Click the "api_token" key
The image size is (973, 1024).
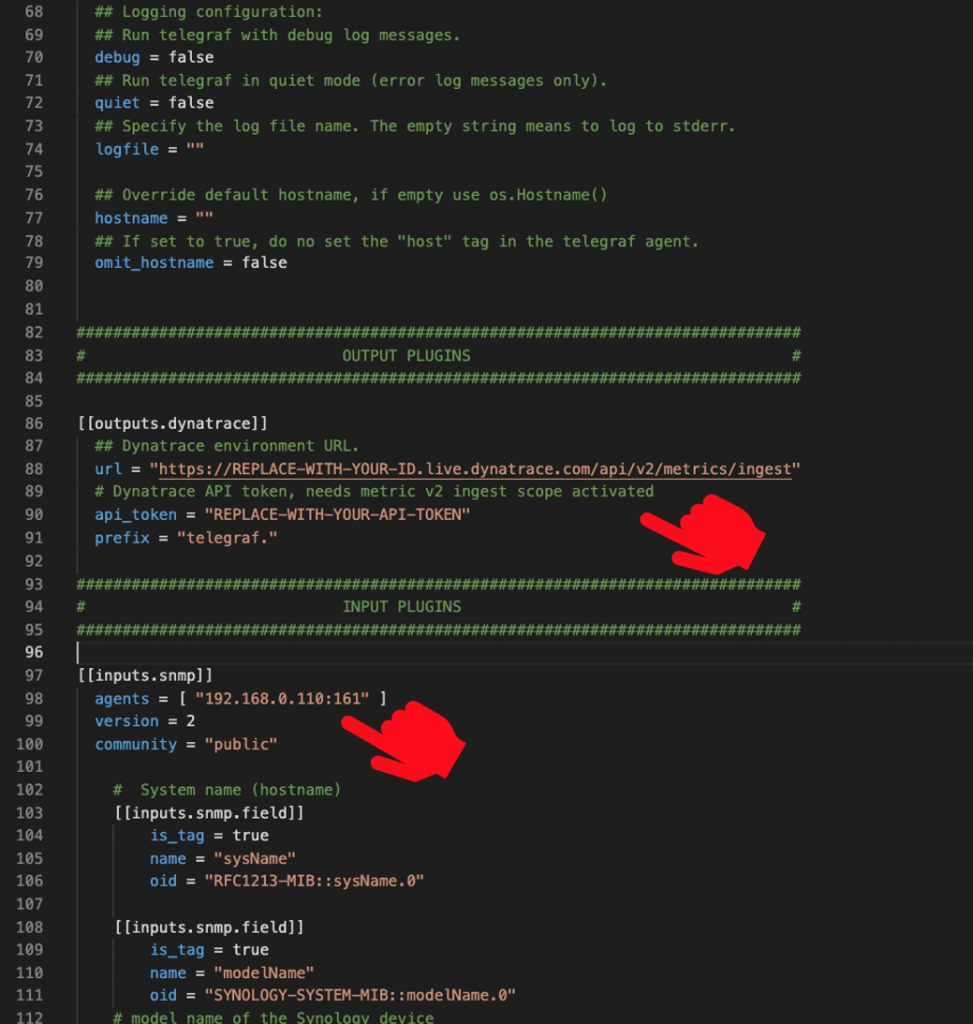(x=136, y=515)
